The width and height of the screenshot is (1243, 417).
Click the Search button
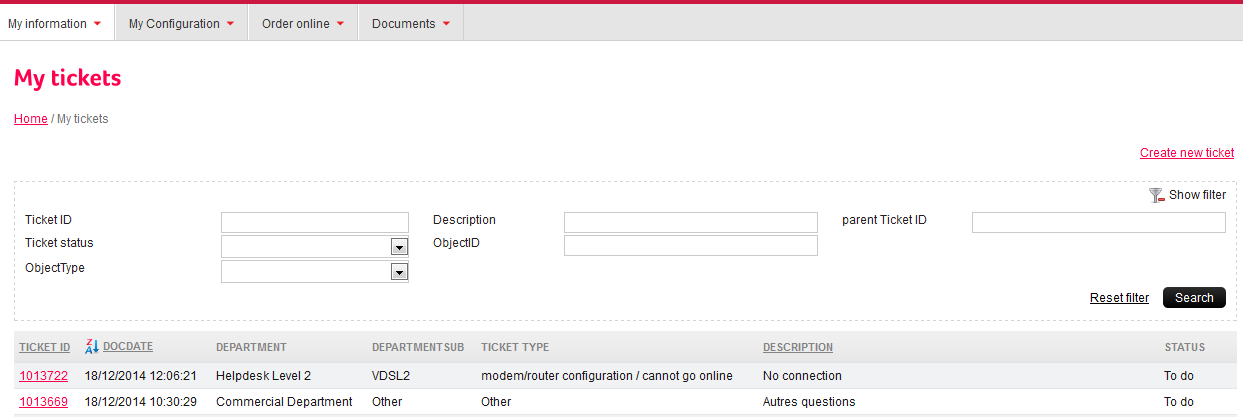[x=1194, y=298]
